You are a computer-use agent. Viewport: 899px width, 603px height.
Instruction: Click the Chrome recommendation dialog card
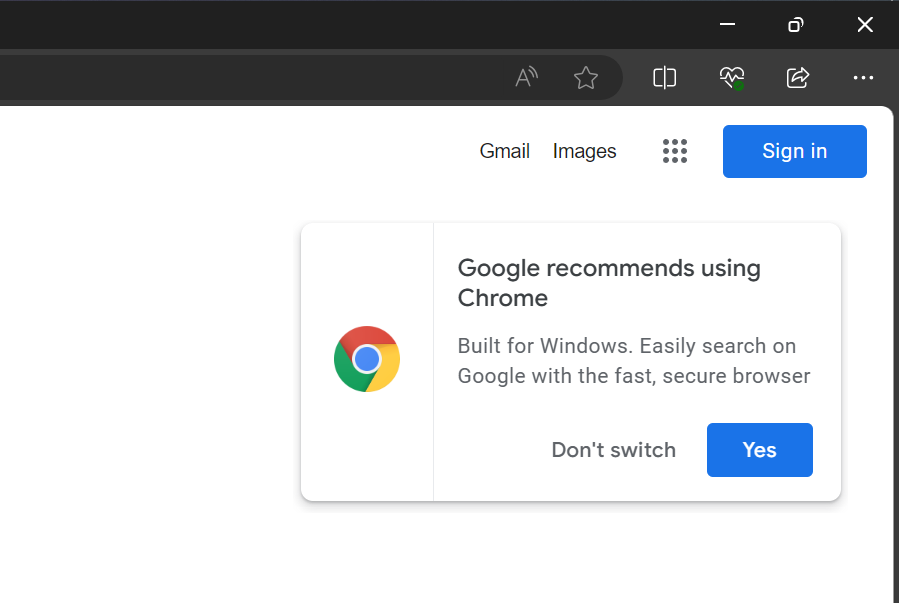[x=570, y=362]
